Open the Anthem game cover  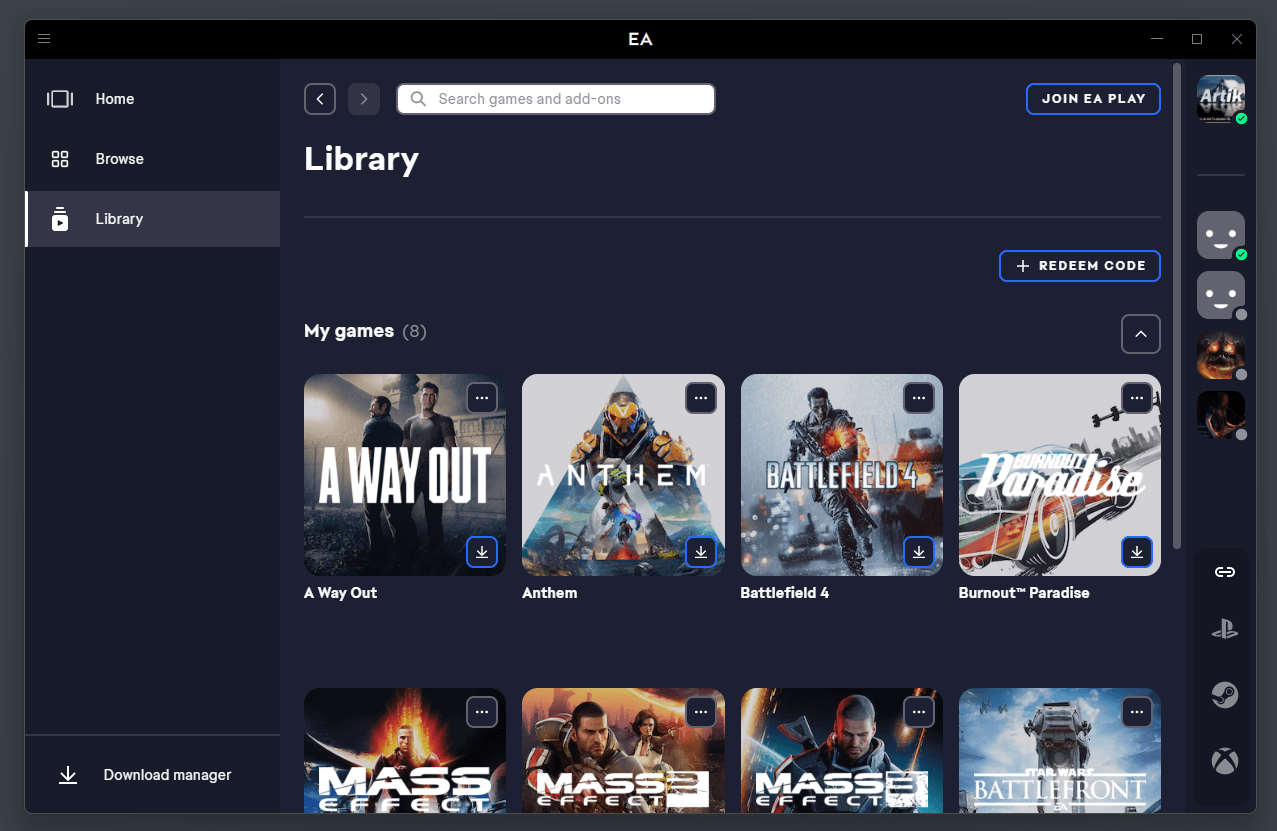point(623,475)
